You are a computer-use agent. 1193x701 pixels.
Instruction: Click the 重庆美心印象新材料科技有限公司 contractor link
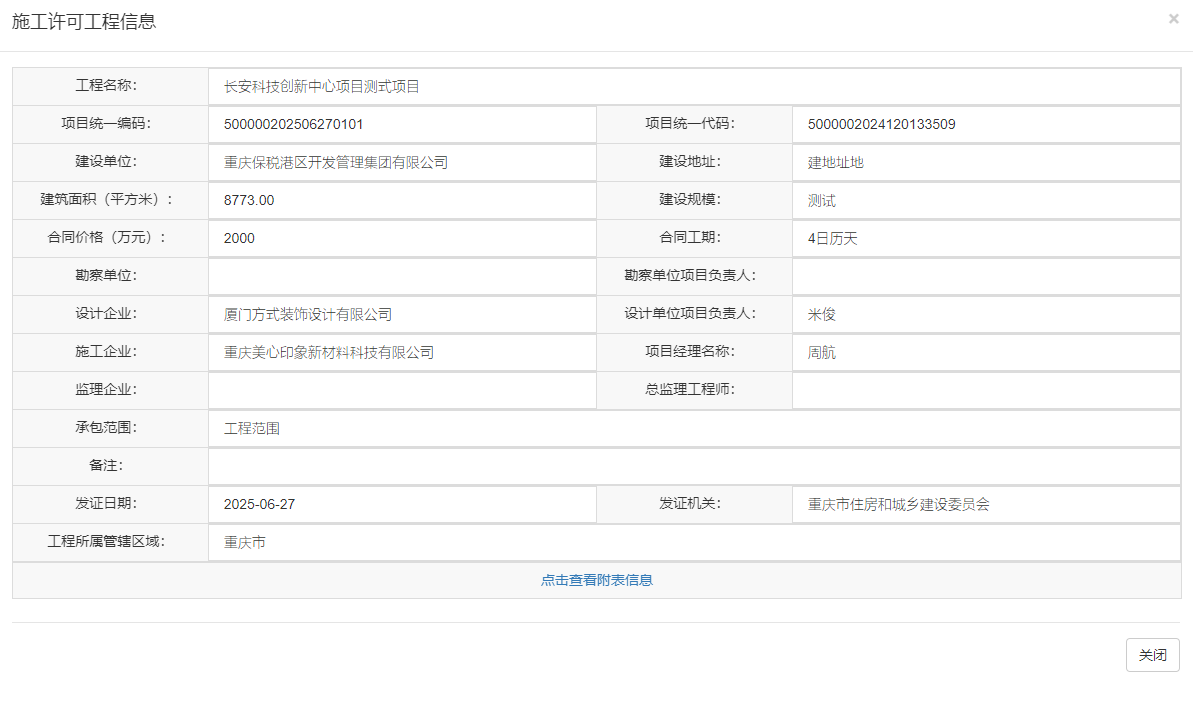pyautogui.click(x=328, y=352)
